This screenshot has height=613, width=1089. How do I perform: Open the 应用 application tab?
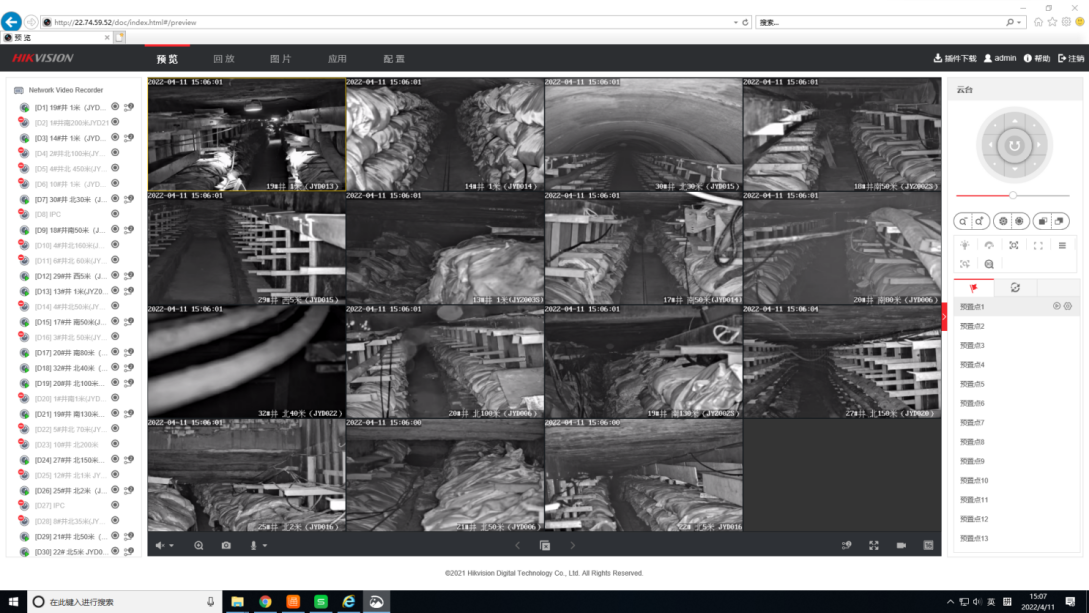coord(338,59)
